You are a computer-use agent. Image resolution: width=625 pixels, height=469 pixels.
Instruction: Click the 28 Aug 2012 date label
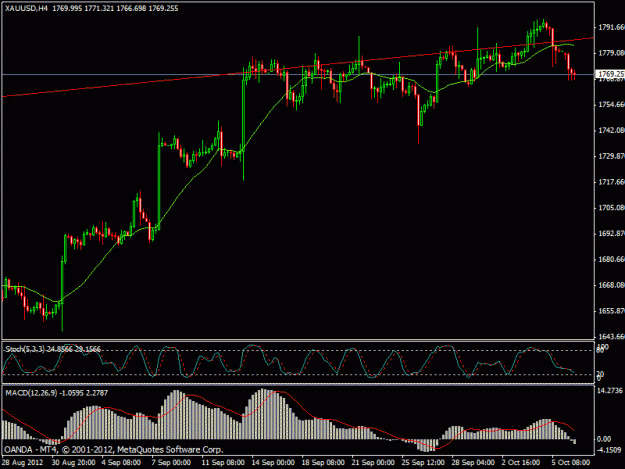point(22,463)
